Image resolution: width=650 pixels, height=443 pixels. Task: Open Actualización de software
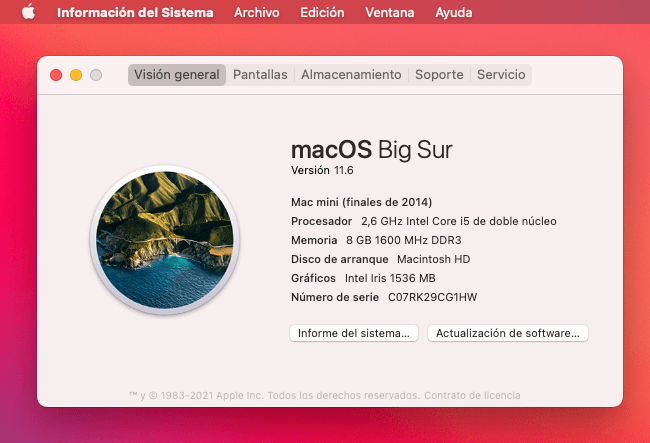click(x=507, y=333)
